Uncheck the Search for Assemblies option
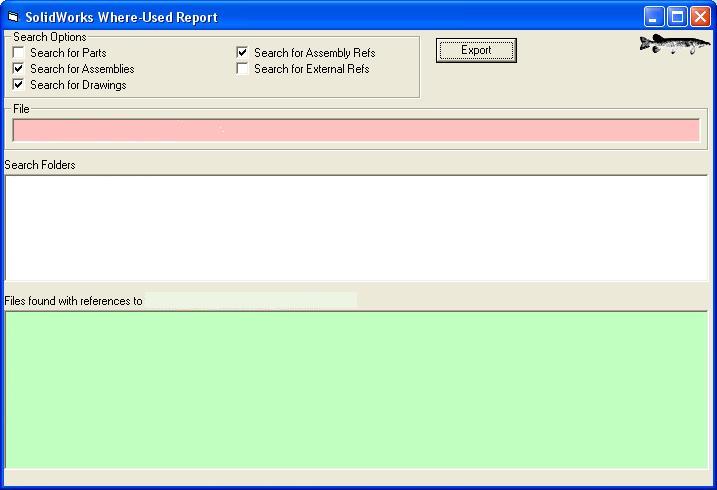This screenshot has width=717, height=490. 18,69
